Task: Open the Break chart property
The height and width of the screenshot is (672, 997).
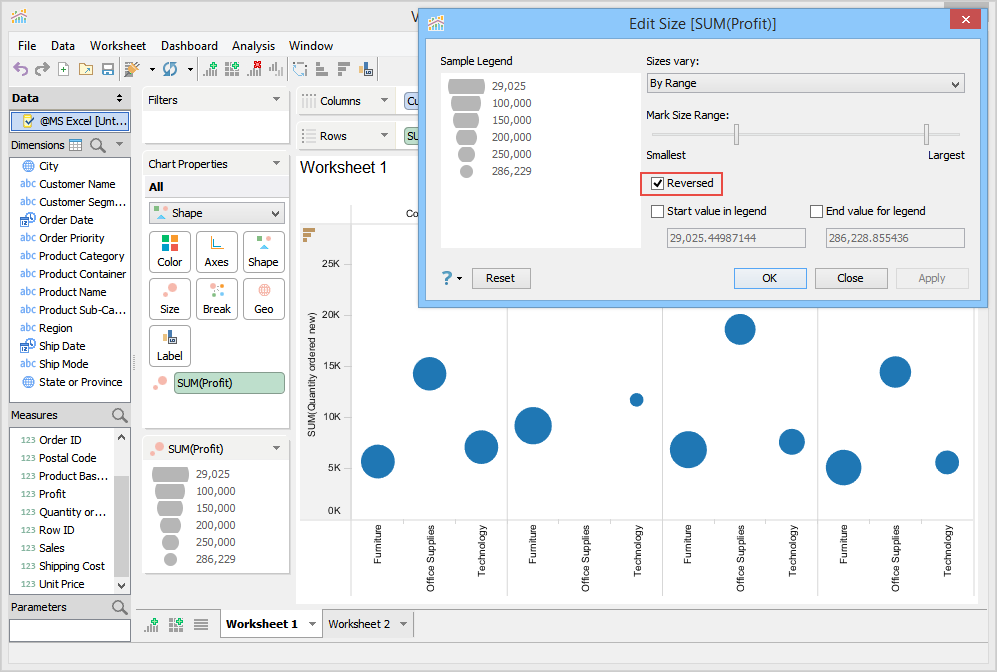Action: [217, 299]
